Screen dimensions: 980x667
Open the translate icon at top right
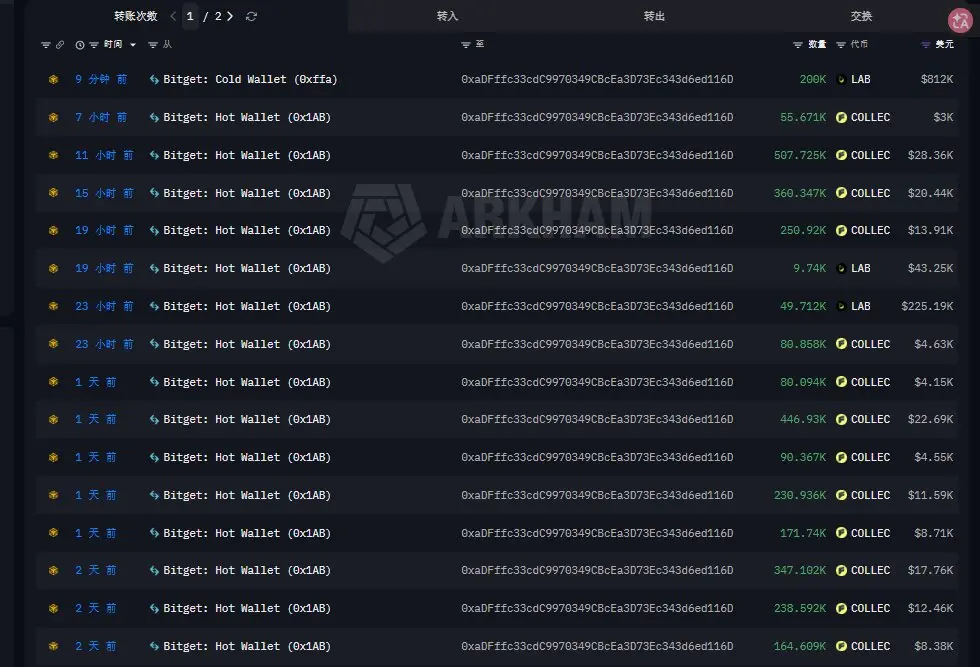pos(961,21)
